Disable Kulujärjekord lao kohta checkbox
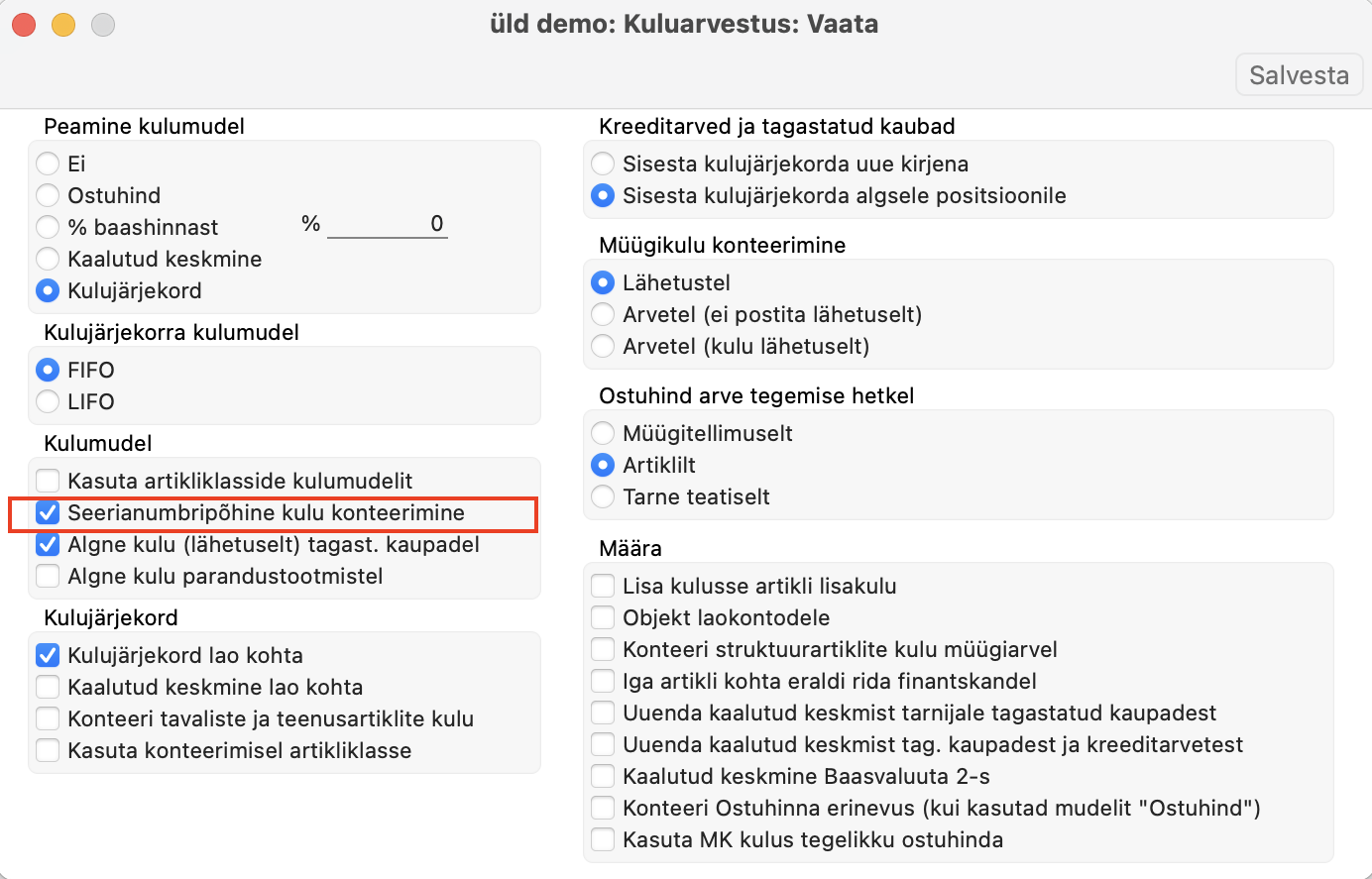Viewport: 1372px width, 879px height. pyautogui.click(x=48, y=655)
